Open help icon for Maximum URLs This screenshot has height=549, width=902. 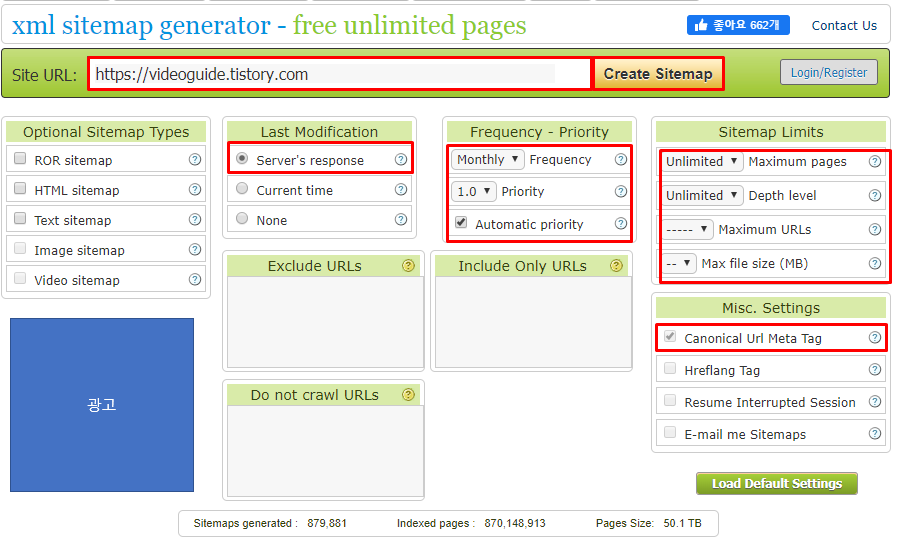coord(875,230)
